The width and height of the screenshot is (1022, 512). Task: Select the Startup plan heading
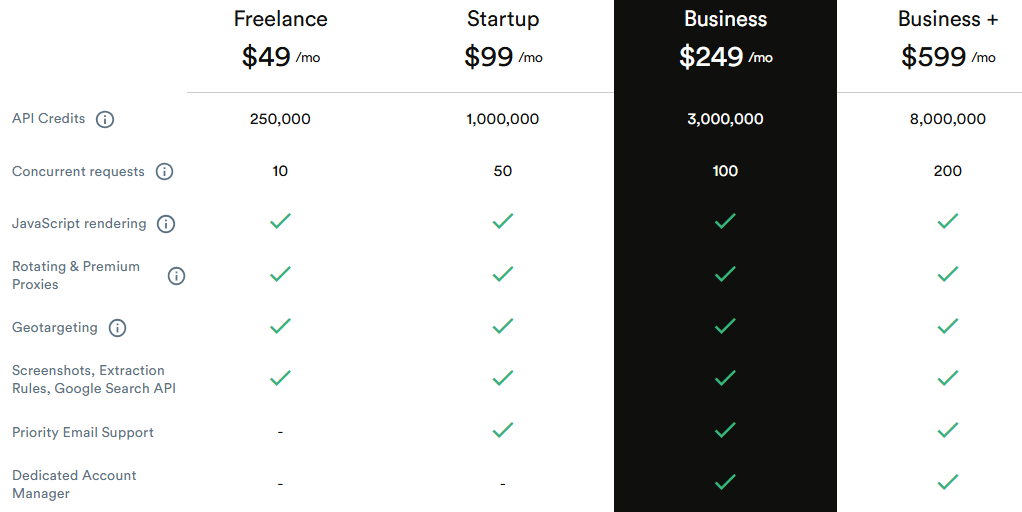[x=503, y=19]
